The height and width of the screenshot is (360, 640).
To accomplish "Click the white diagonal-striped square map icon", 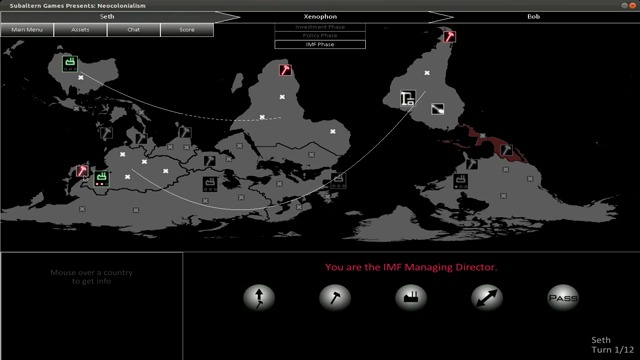I will [437, 109].
